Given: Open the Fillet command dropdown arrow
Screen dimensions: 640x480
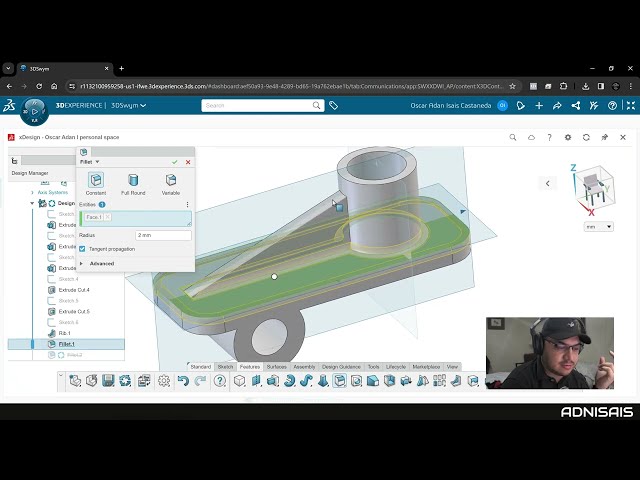Looking at the screenshot, I should click(97, 162).
